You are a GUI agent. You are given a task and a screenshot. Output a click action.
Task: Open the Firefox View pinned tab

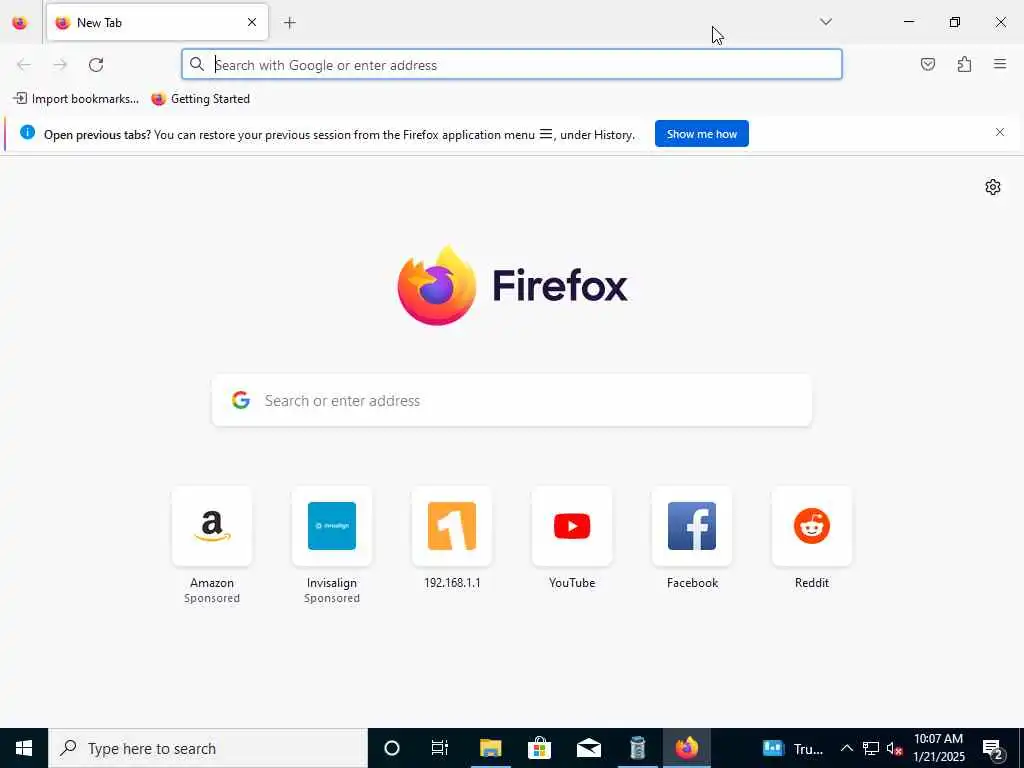tap(20, 23)
